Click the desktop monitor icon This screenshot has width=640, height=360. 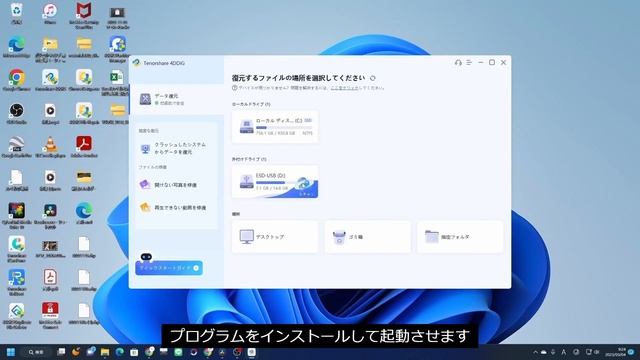(247, 237)
